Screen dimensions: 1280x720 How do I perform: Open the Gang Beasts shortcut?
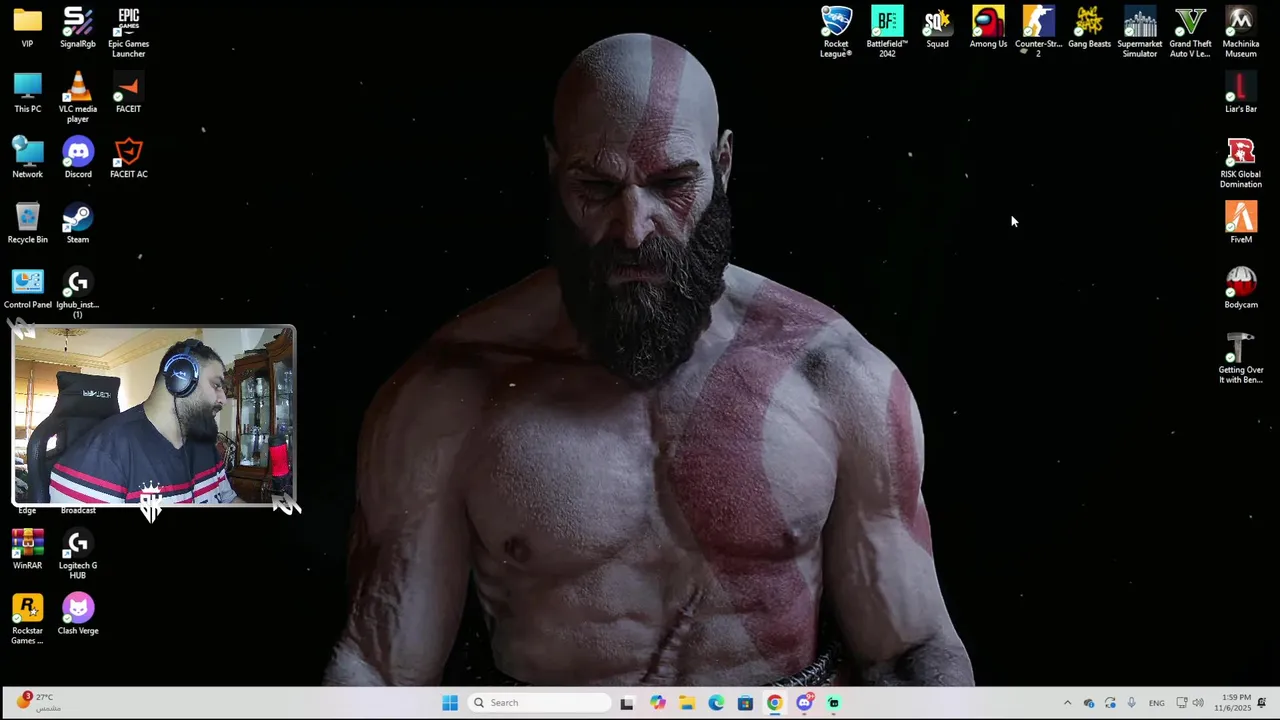(x=1089, y=28)
